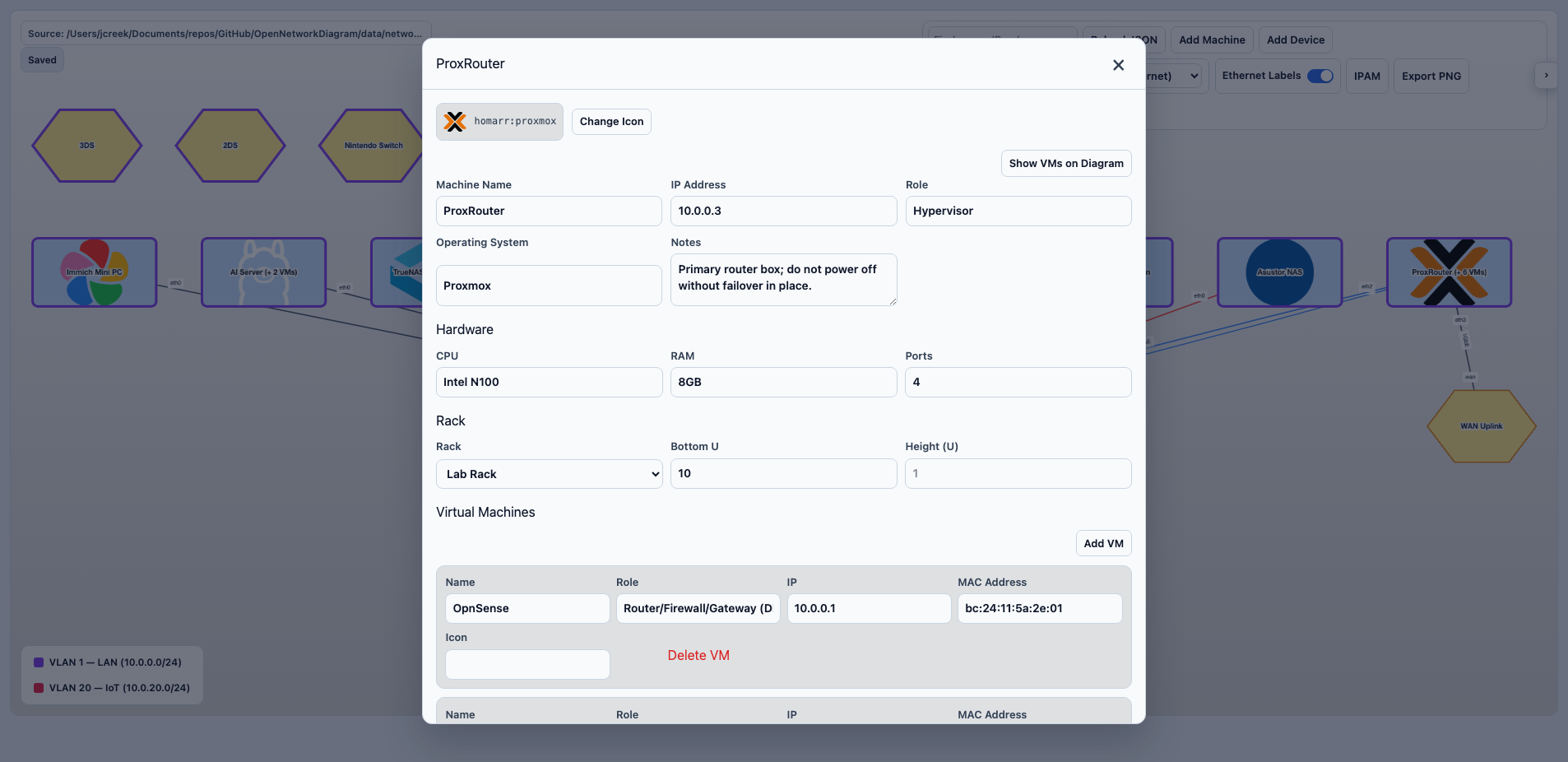Image resolution: width=1568 pixels, height=762 pixels.
Task: Click Export PNG in the toolbar
Action: pyautogui.click(x=1431, y=76)
